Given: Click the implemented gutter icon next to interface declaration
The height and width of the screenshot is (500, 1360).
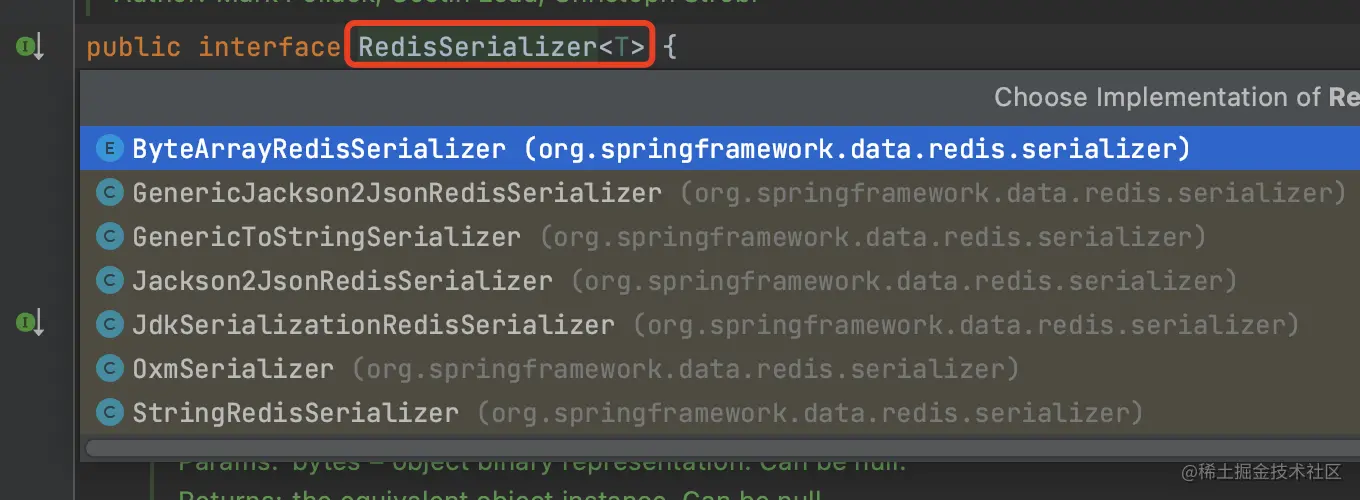Looking at the screenshot, I should point(29,47).
